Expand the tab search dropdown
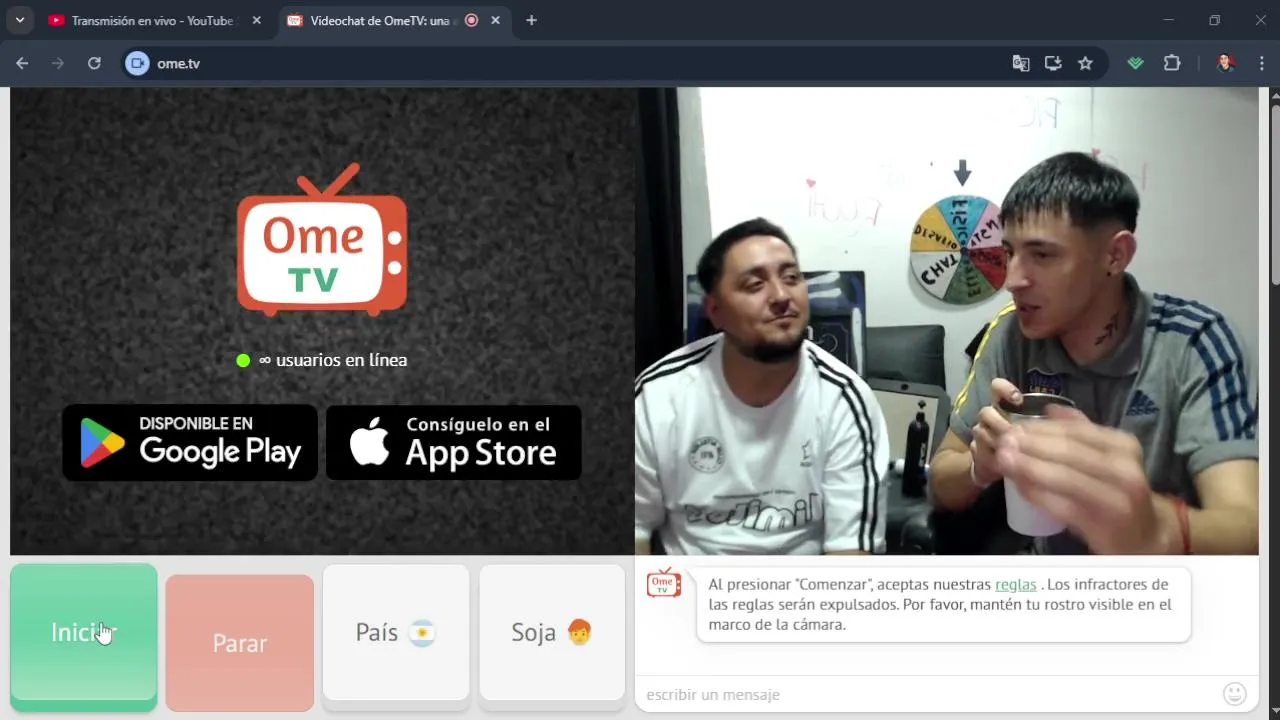The width and height of the screenshot is (1280, 720). coord(19,20)
